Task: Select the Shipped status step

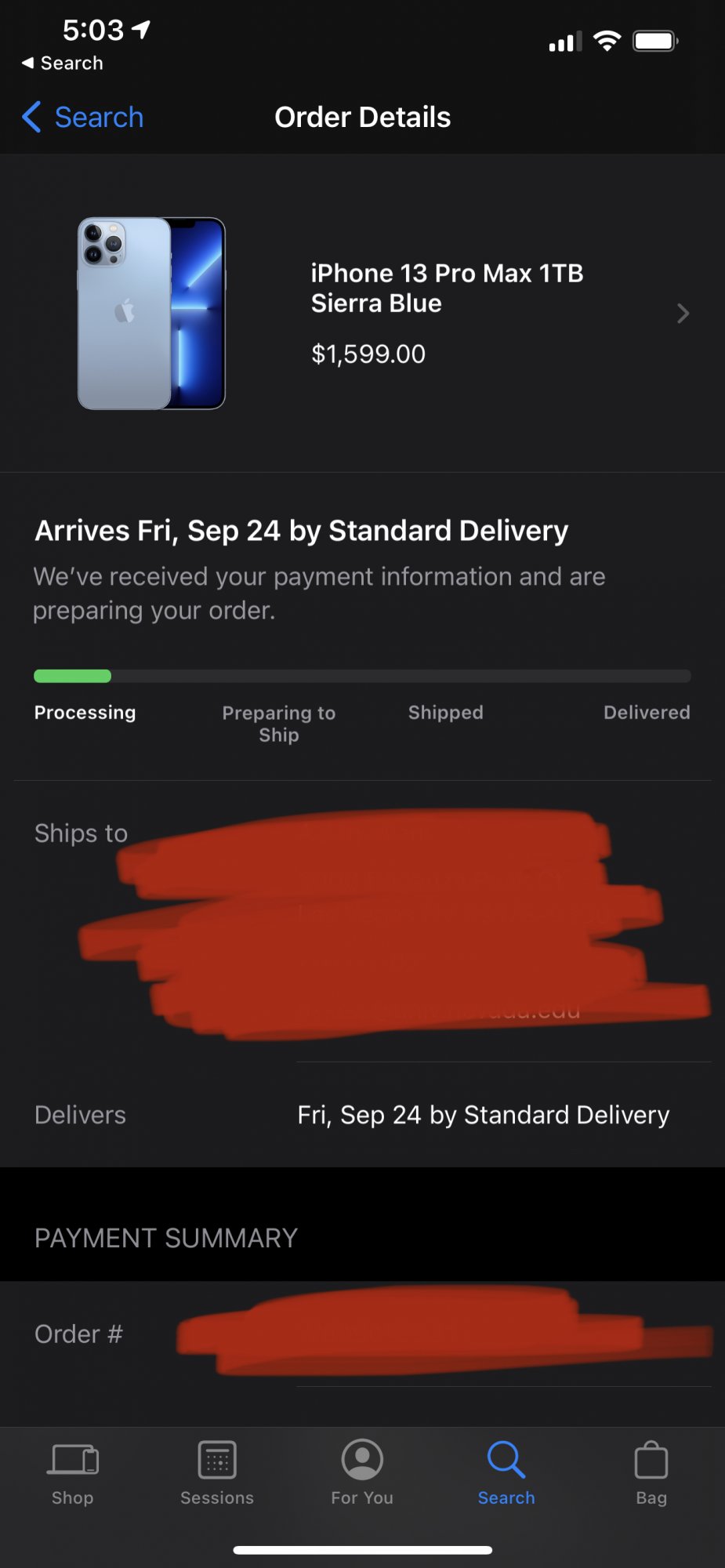Action: point(445,713)
